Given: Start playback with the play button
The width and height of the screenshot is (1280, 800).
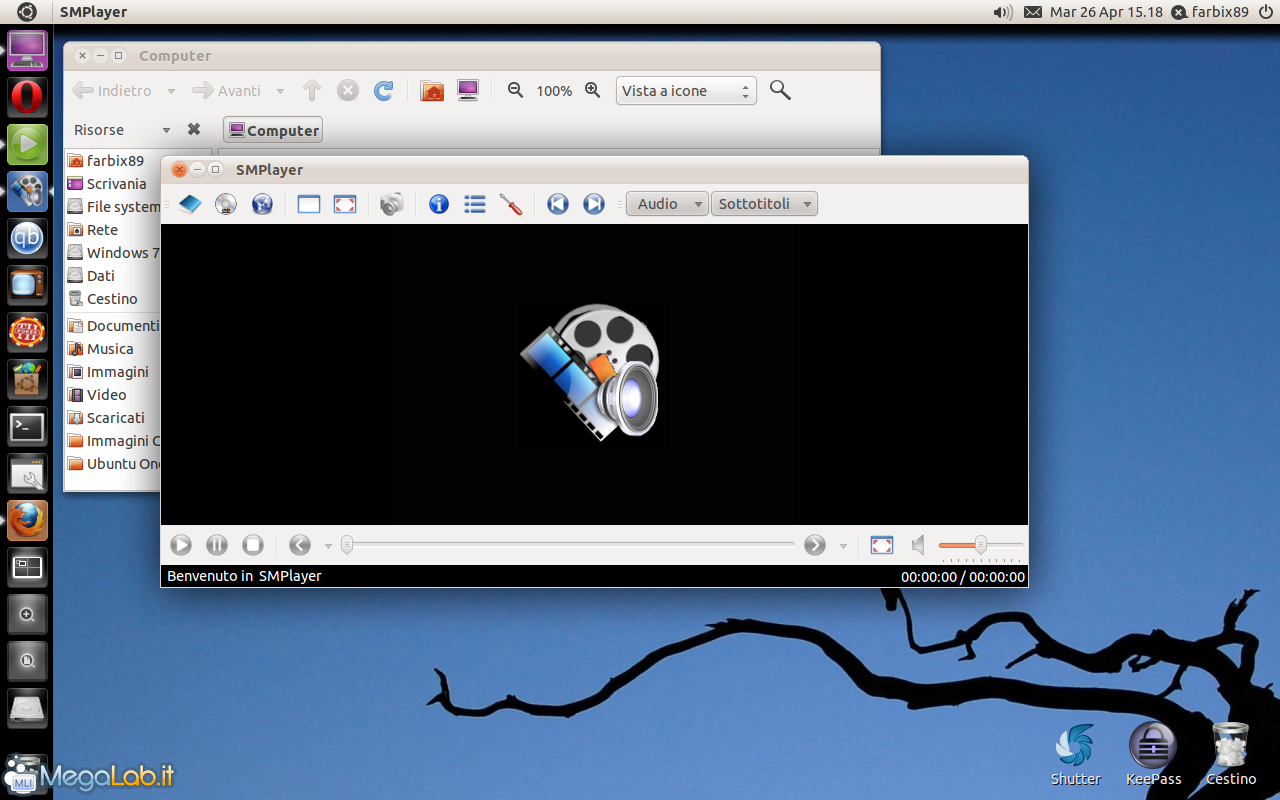Looking at the screenshot, I should tap(181, 545).
